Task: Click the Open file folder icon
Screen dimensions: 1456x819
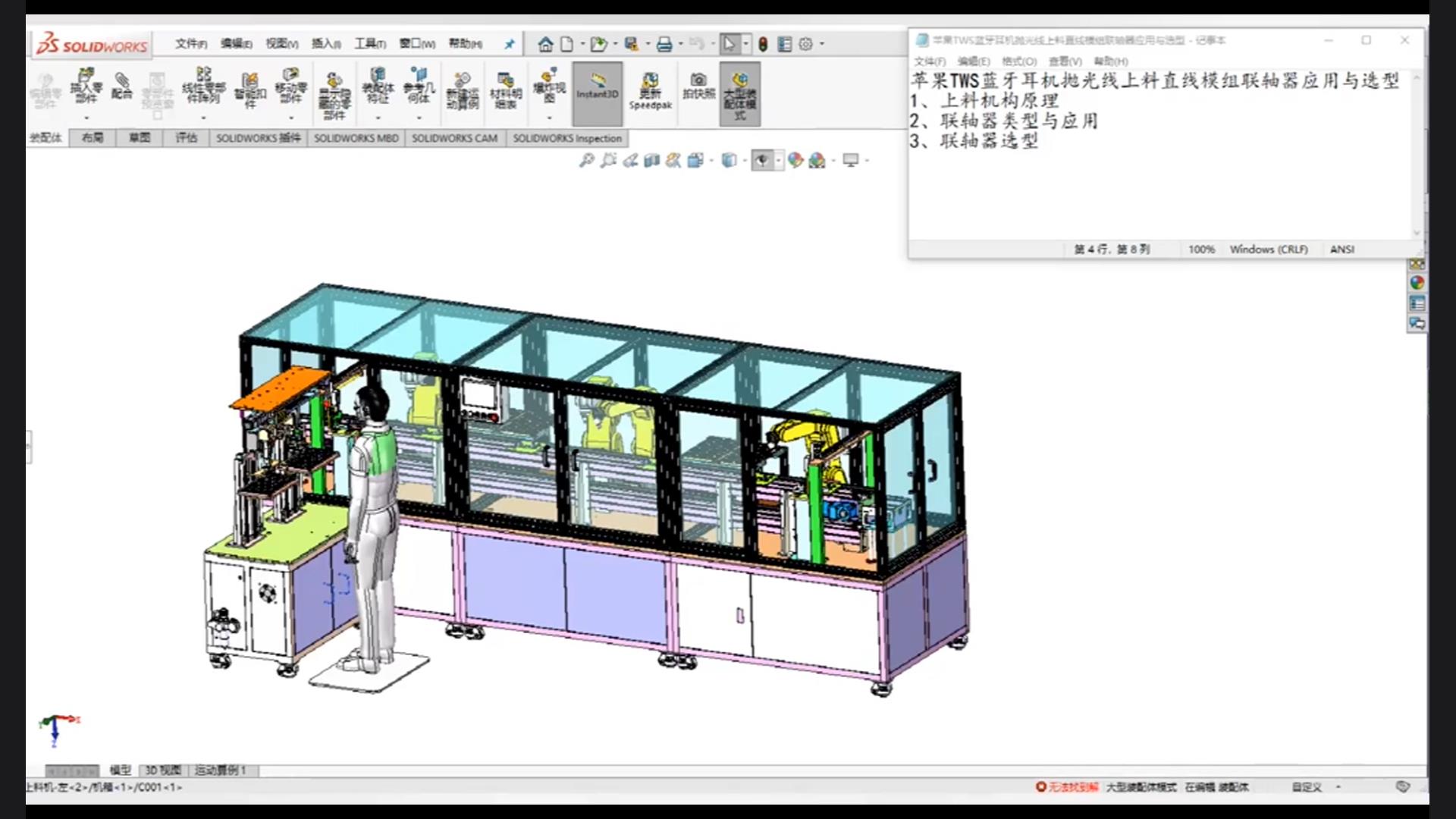Action: point(598,44)
